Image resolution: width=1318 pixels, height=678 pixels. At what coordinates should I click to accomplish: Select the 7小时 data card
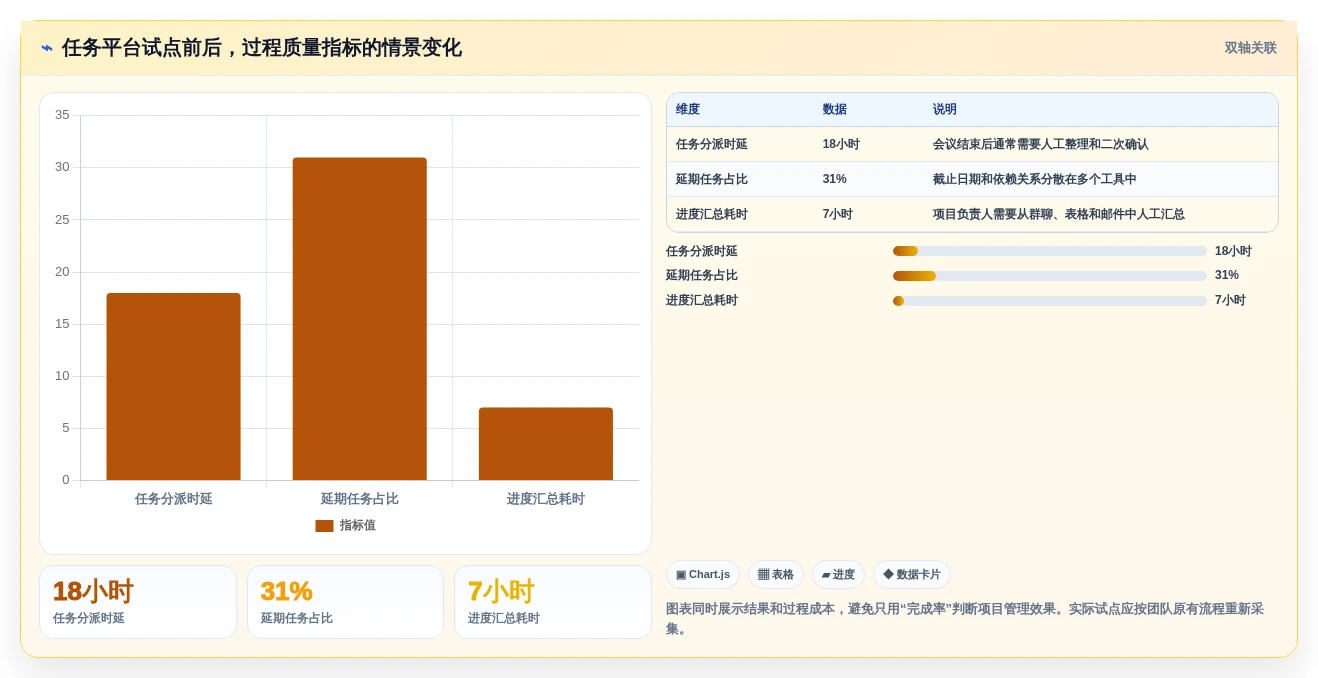(x=552, y=602)
